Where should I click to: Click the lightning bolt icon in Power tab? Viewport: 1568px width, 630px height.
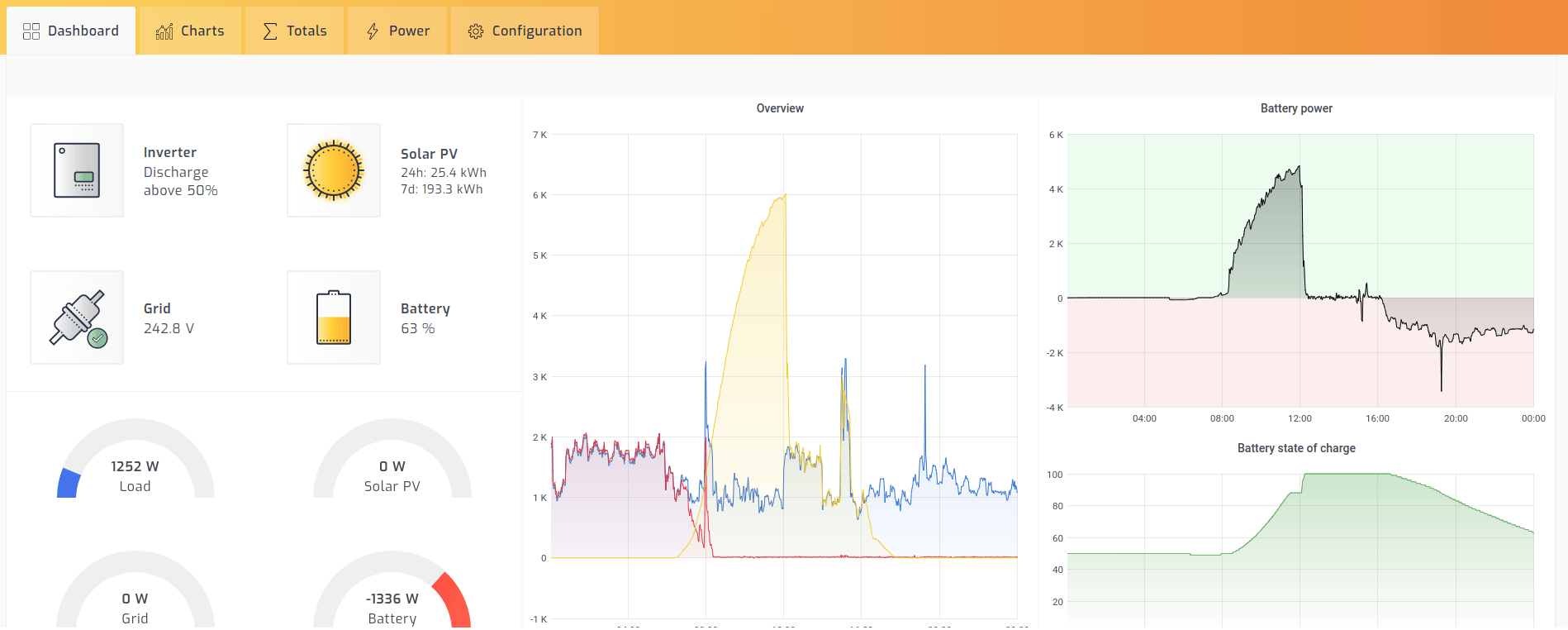point(373,31)
